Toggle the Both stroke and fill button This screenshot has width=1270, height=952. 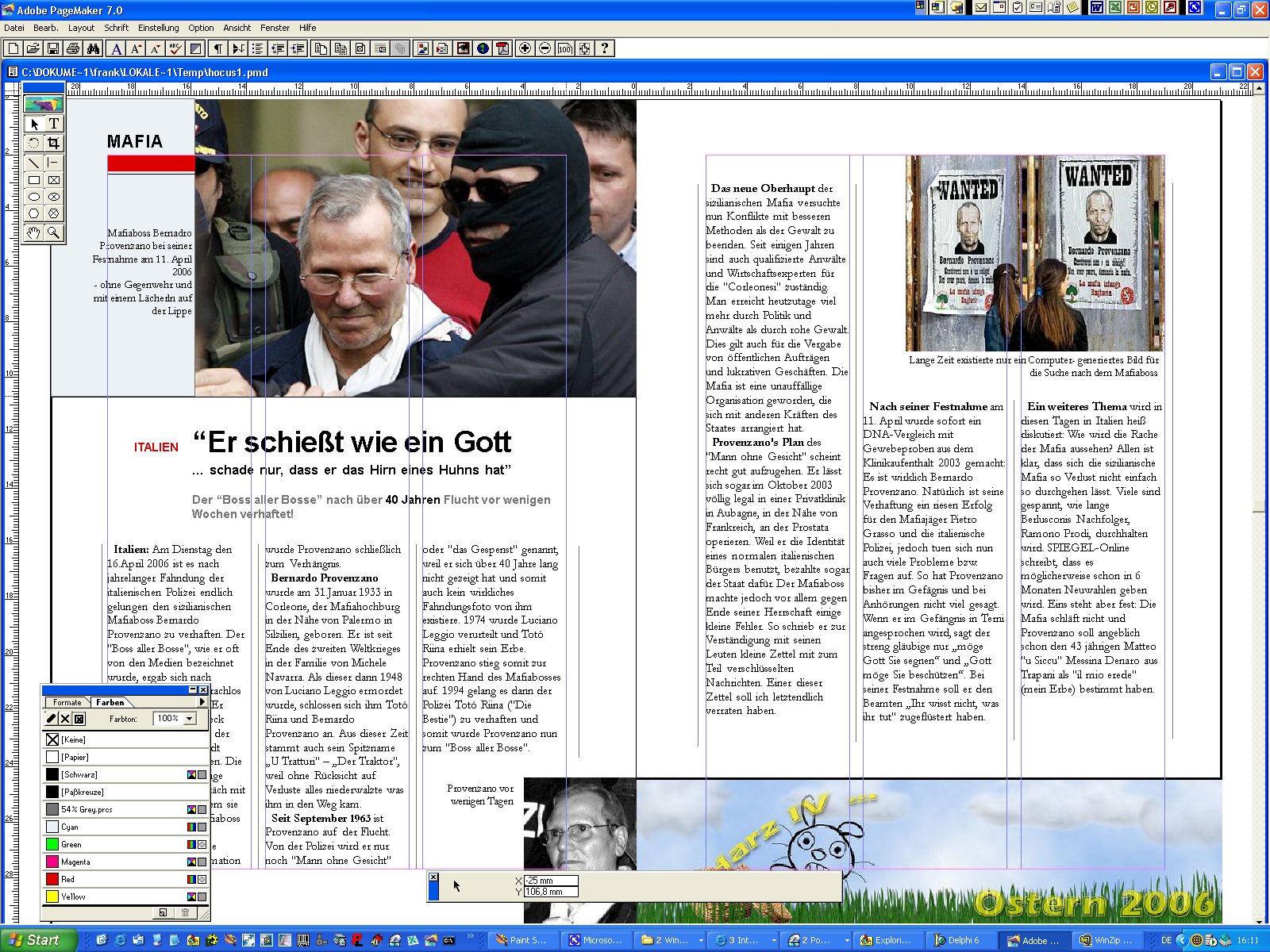[x=79, y=719]
